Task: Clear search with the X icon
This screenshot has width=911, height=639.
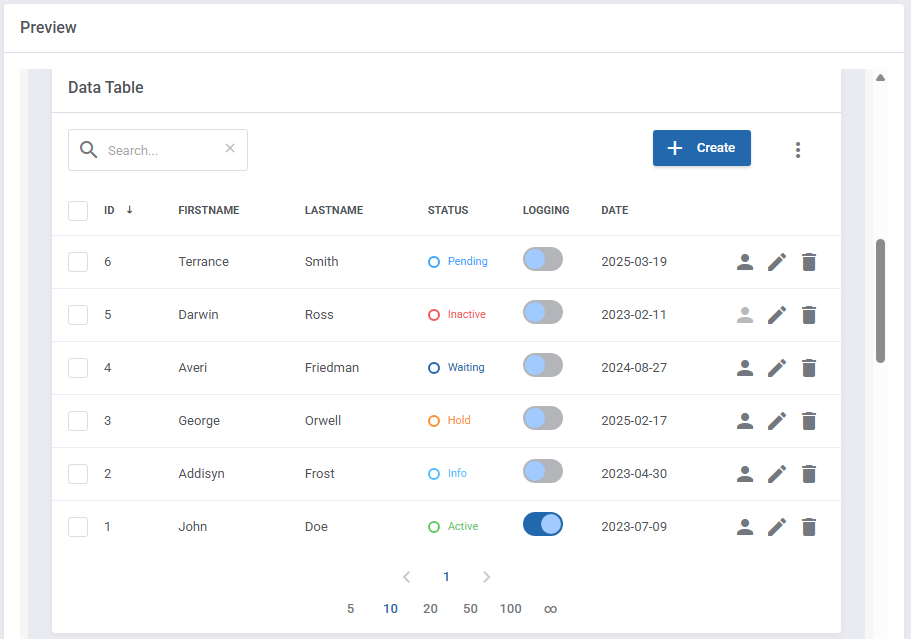Action: point(230,149)
